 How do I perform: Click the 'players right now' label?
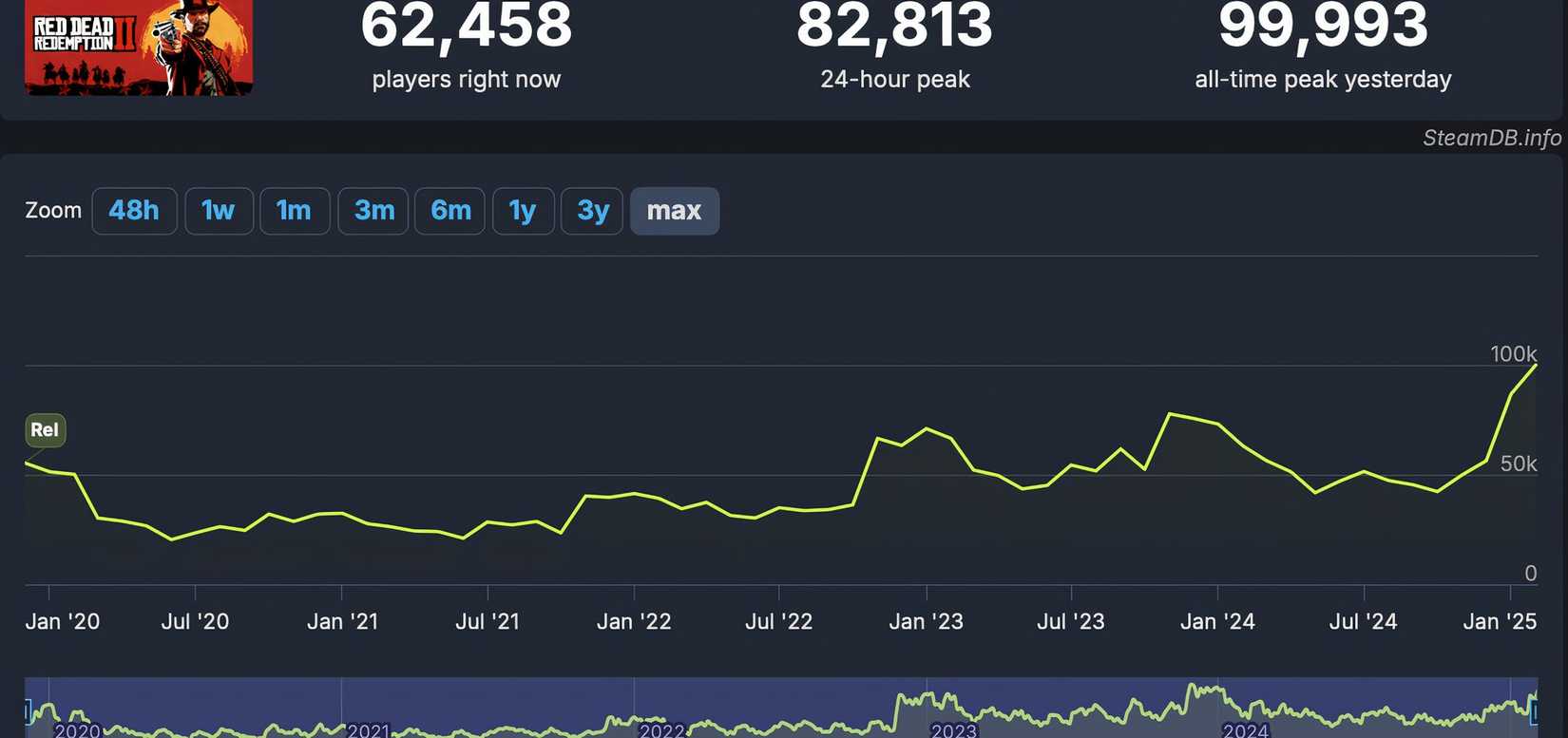[467, 80]
